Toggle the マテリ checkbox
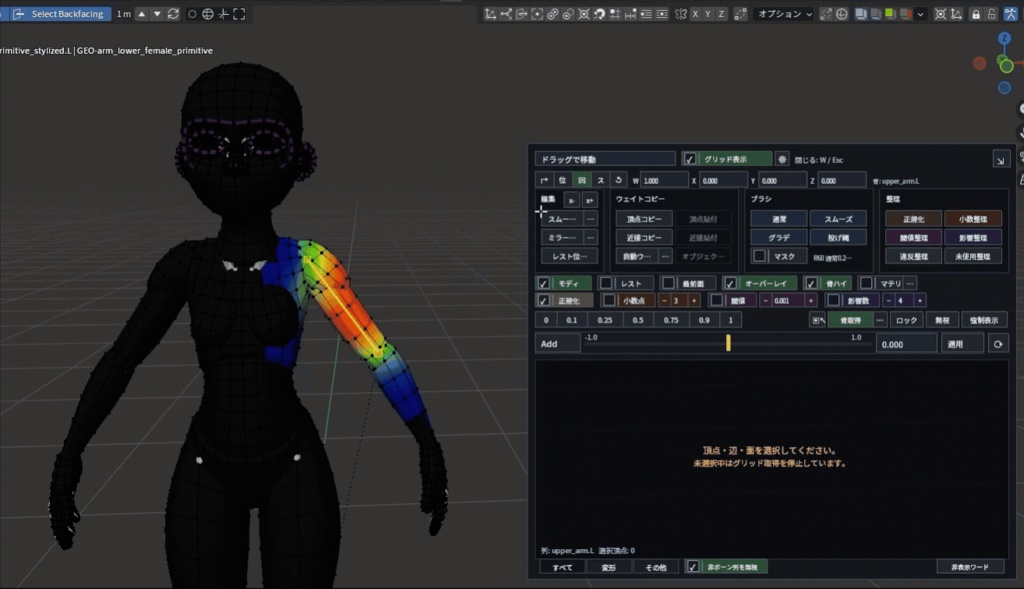This screenshot has width=1024, height=589. 866,283
